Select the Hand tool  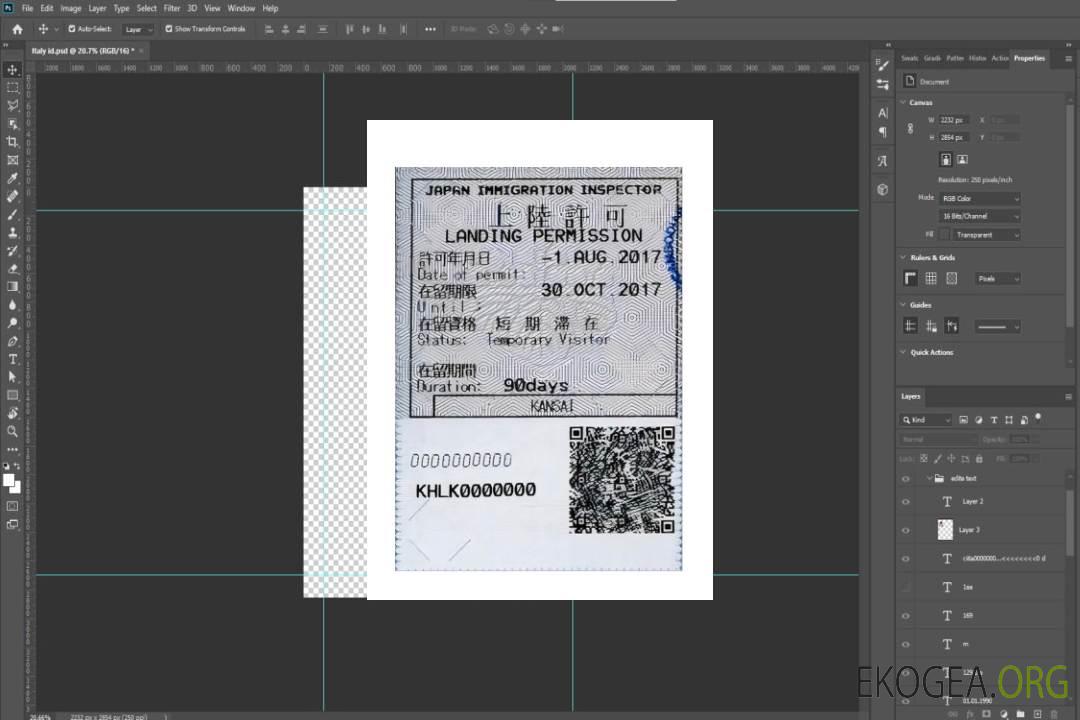12,413
